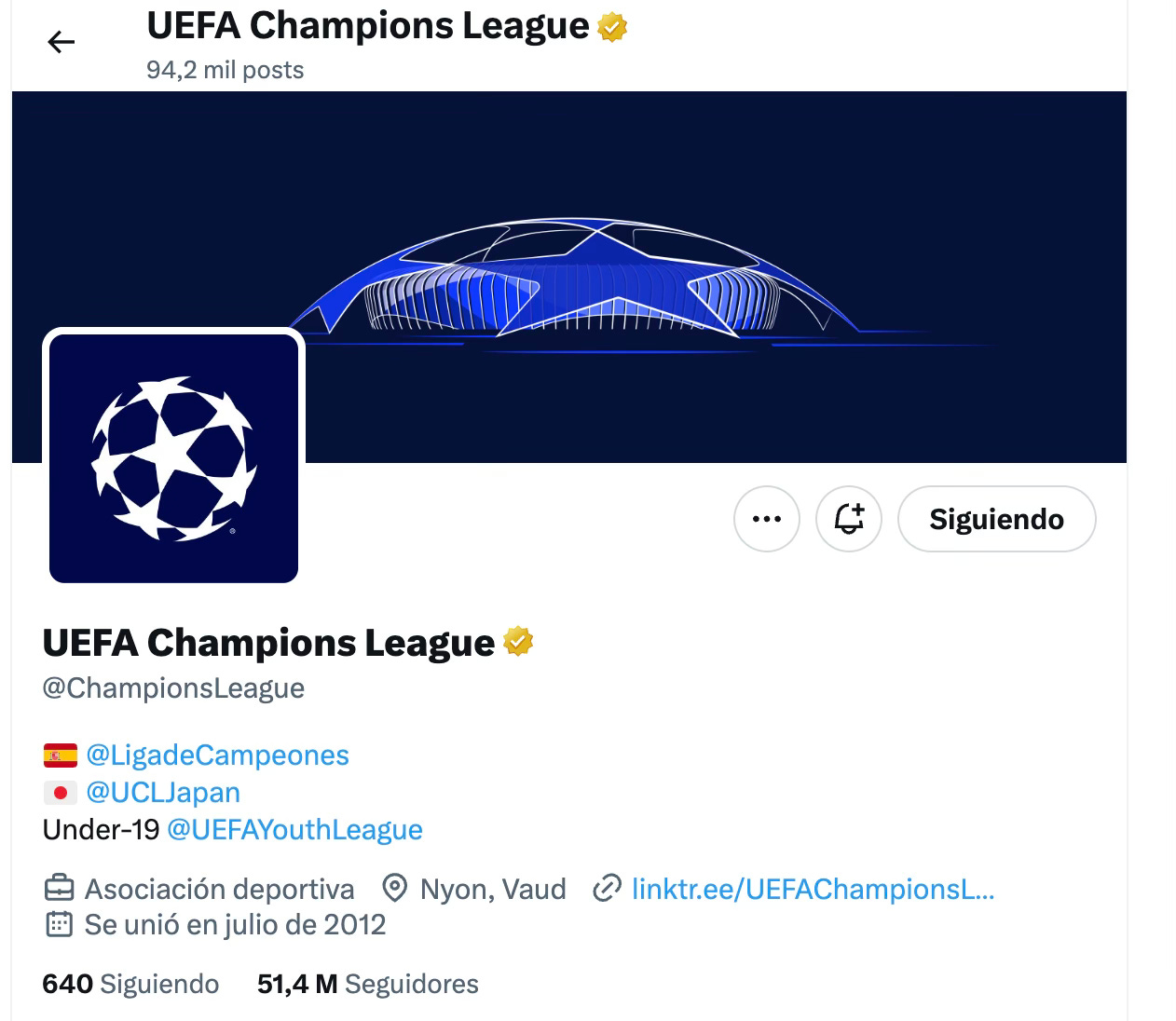This screenshot has width=1176, height=1021.
Task: Click the Asociación deportiva category label
Action: pos(220,889)
